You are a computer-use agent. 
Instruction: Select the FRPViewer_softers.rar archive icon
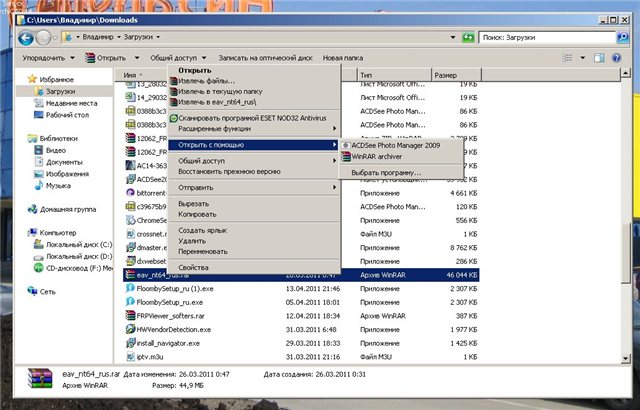[x=130, y=315]
